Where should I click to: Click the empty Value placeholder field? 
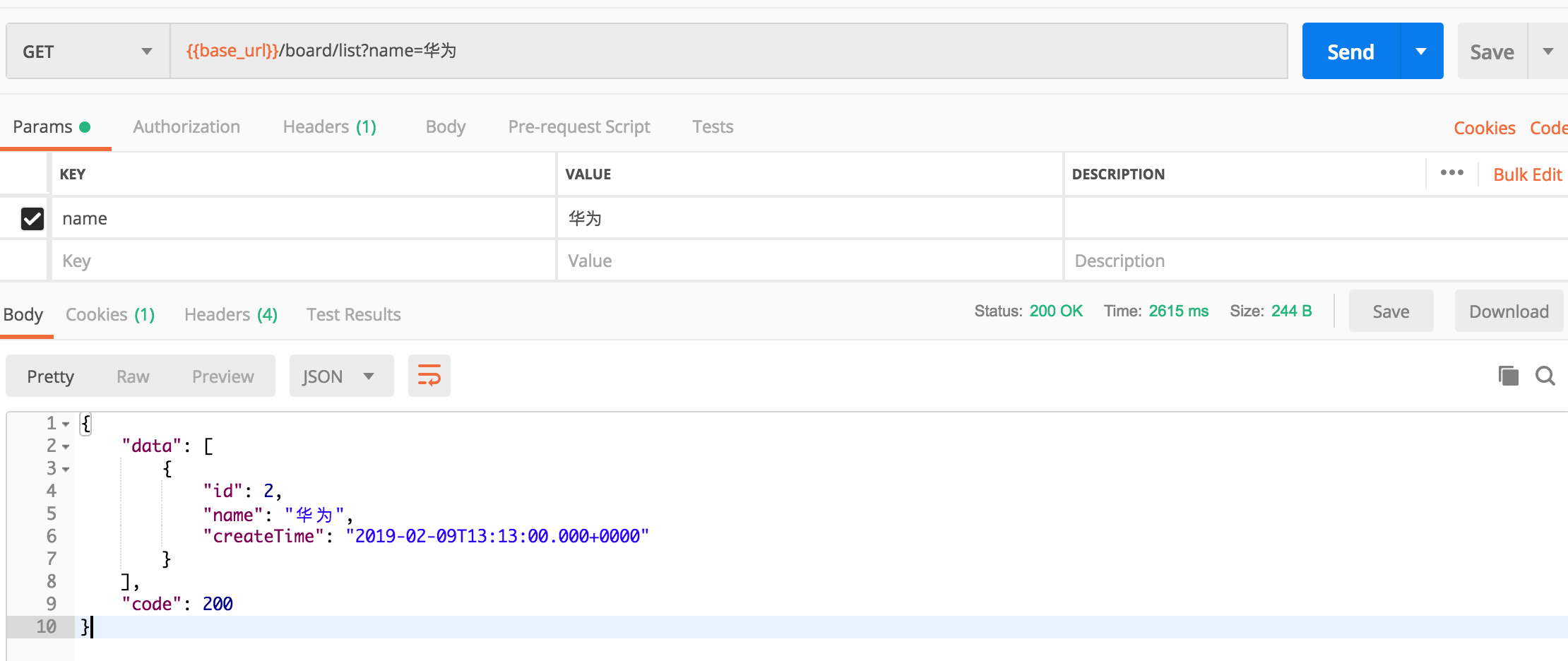coord(810,261)
